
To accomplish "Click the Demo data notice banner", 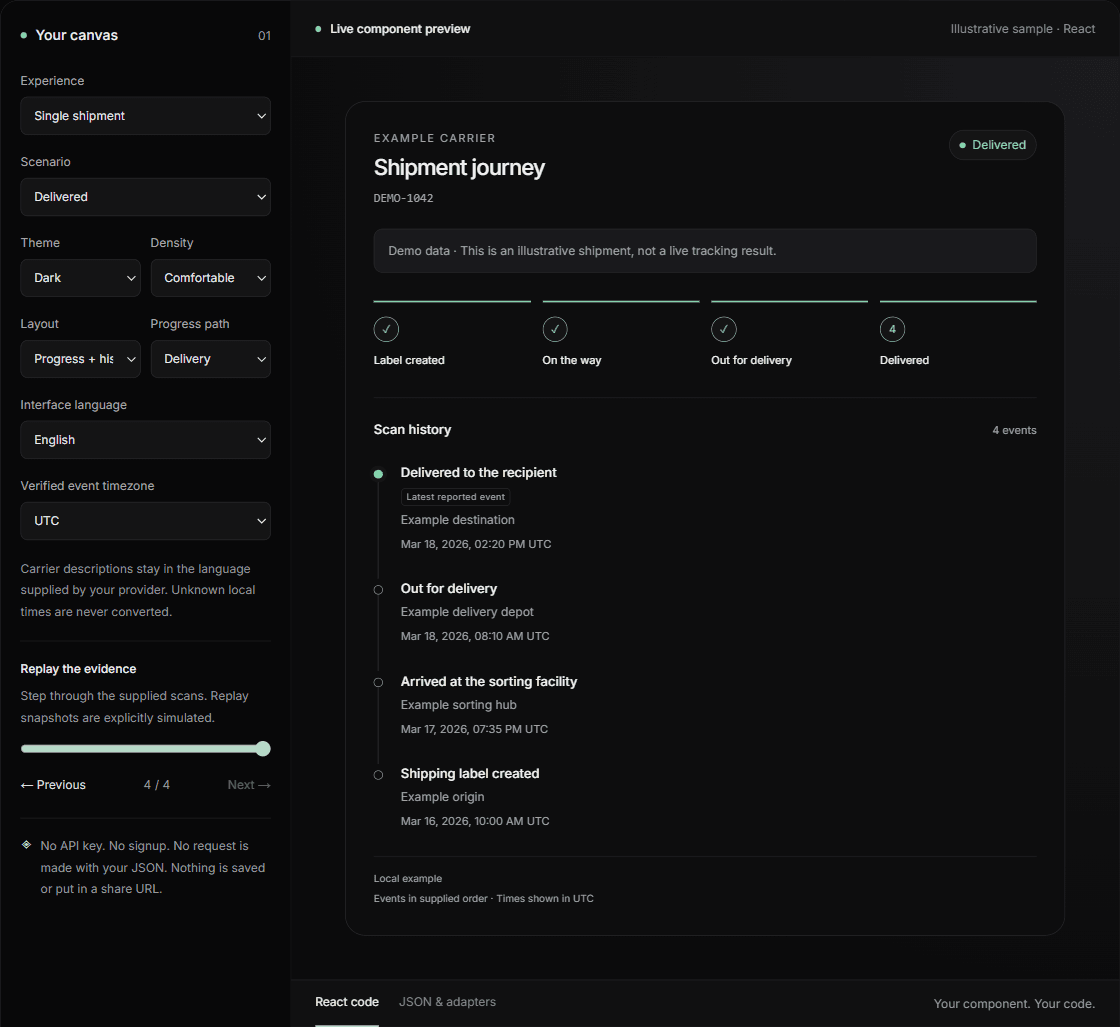I will [x=705, y=251].
